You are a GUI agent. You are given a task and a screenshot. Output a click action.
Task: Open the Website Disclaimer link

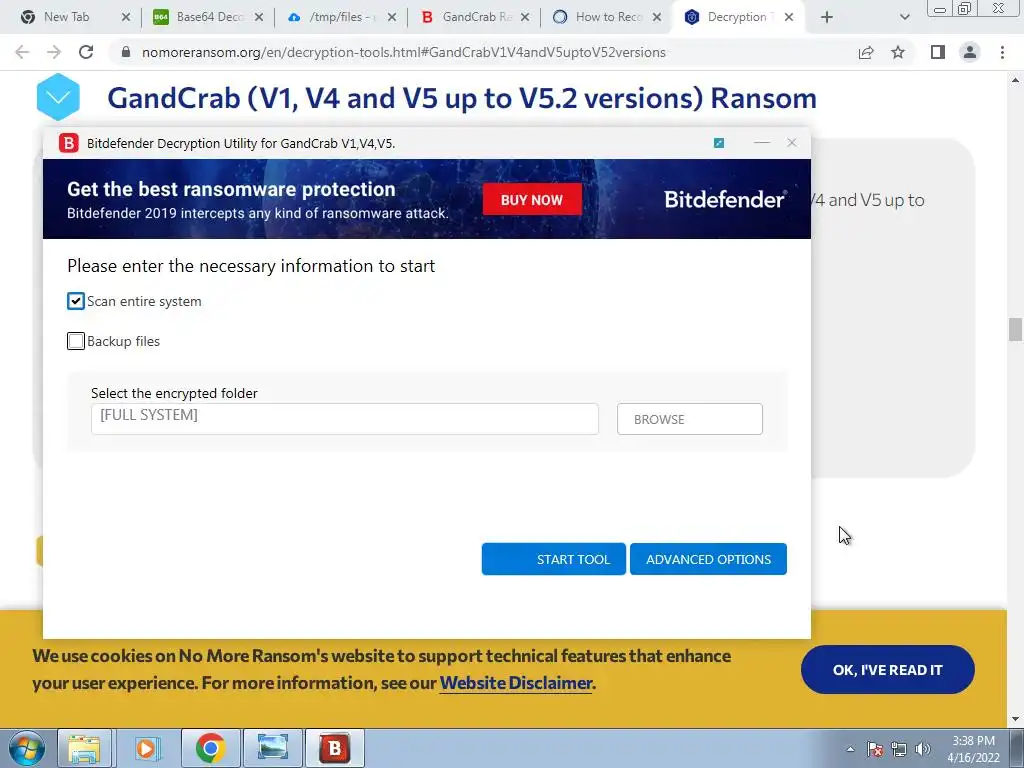[516, 683]
